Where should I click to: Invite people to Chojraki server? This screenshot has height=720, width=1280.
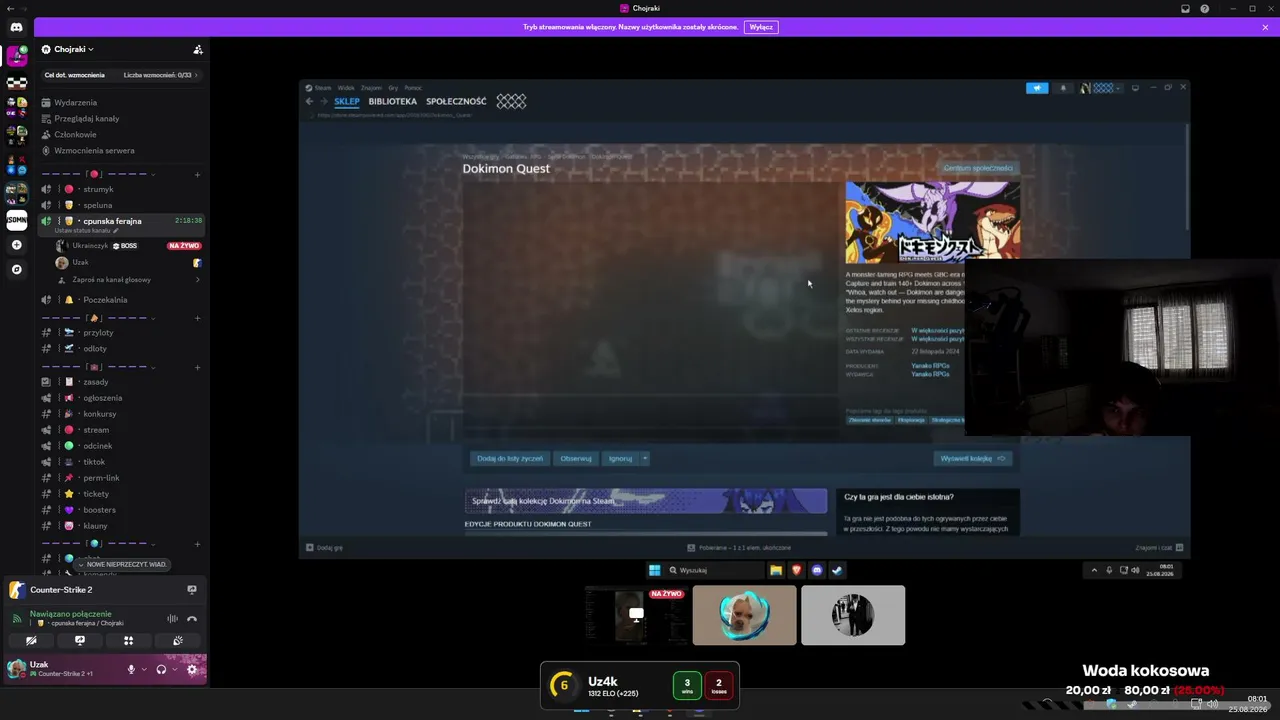pos(198,49)
